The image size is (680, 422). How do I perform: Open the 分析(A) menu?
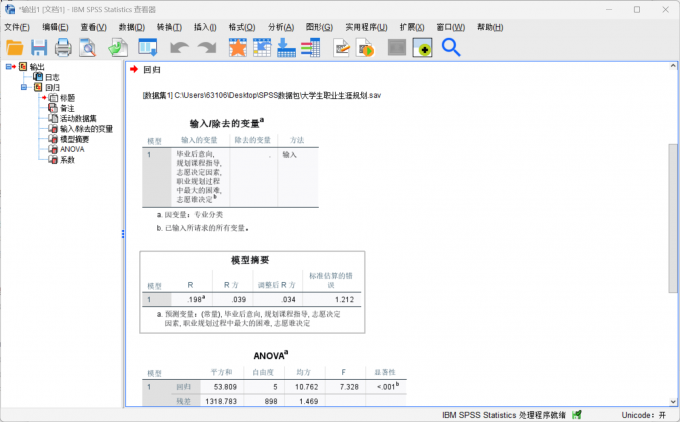281,27
